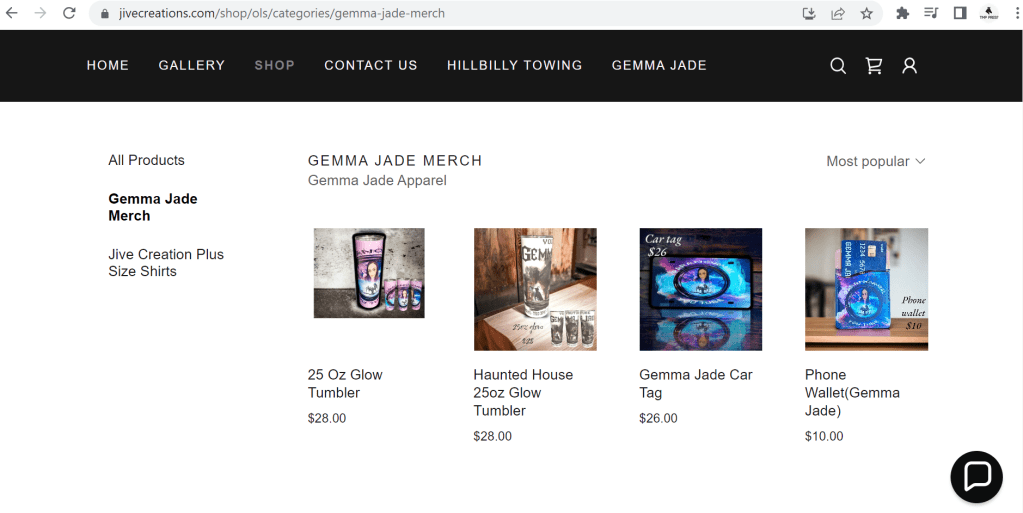Toggle the browser side panel
This screenshot has width=1023, height=513.
959,13
